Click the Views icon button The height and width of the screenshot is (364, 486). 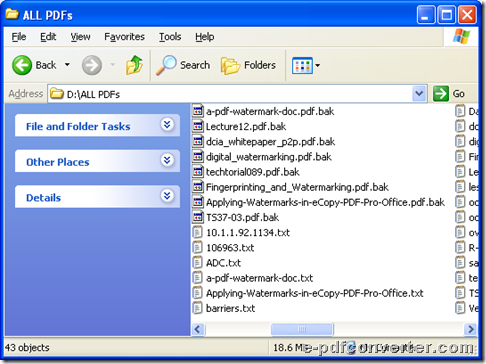302,65
